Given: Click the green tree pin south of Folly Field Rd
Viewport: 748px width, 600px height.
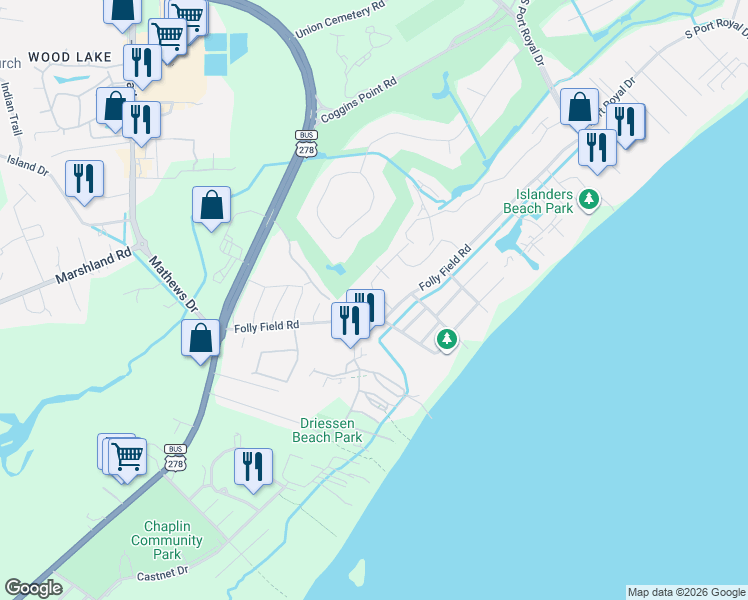Looking at the screenshot, I should 447,341.
